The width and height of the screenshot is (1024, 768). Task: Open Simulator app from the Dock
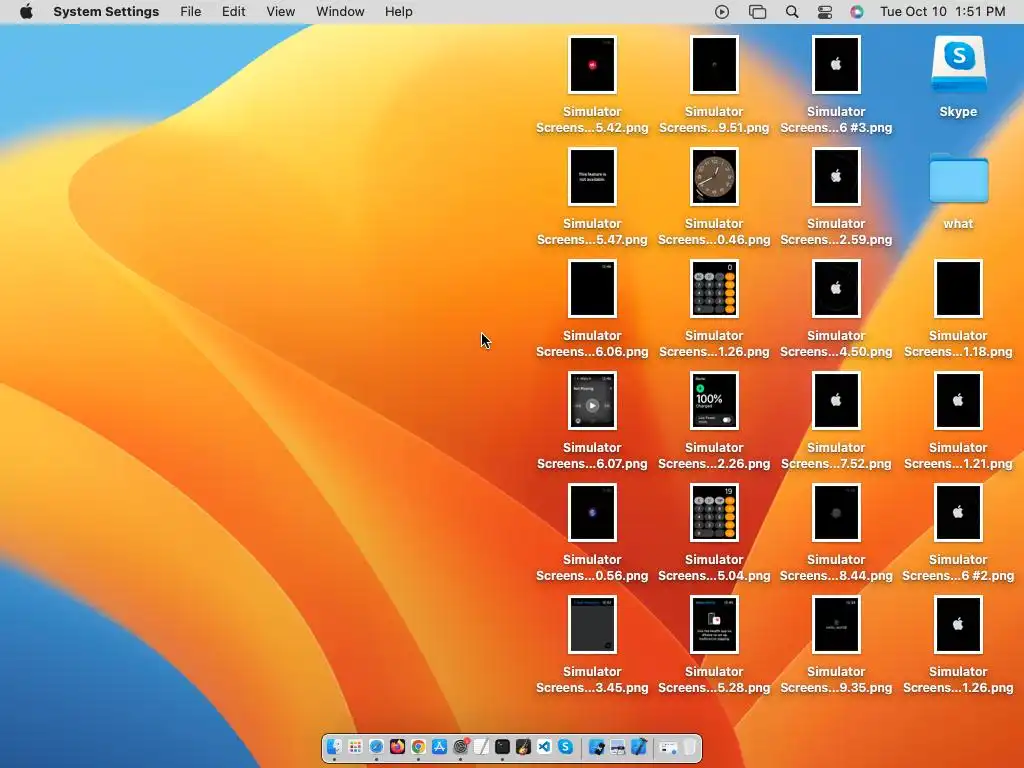[x=597, y=746]
